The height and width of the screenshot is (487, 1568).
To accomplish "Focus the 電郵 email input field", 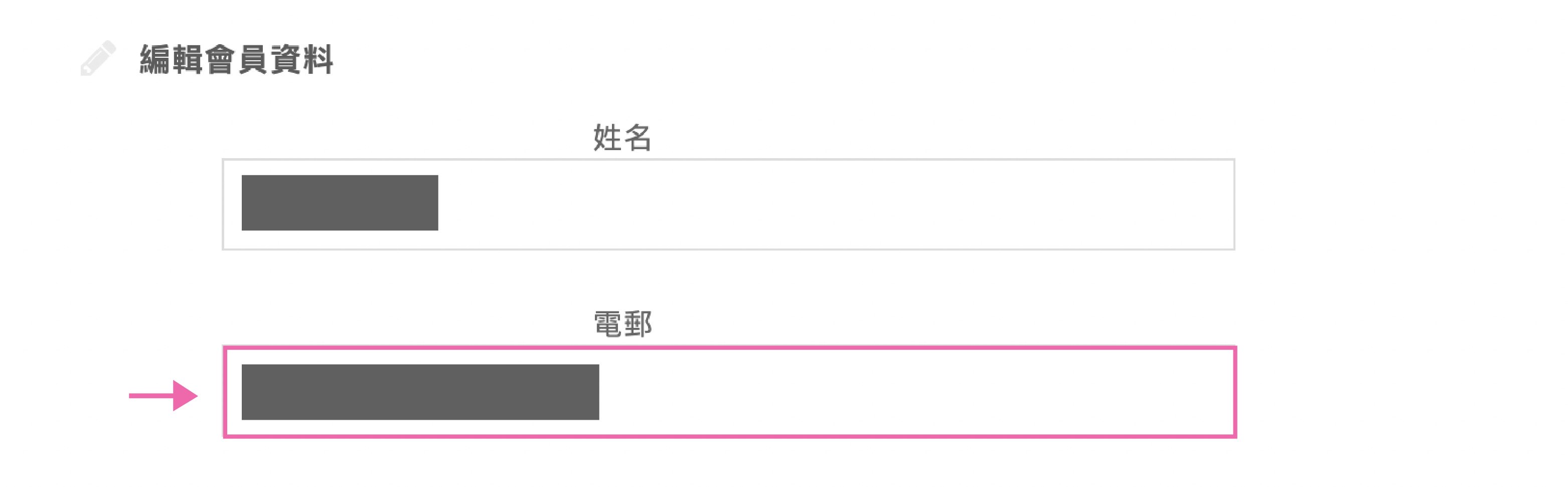I will [x=729, y=392].
